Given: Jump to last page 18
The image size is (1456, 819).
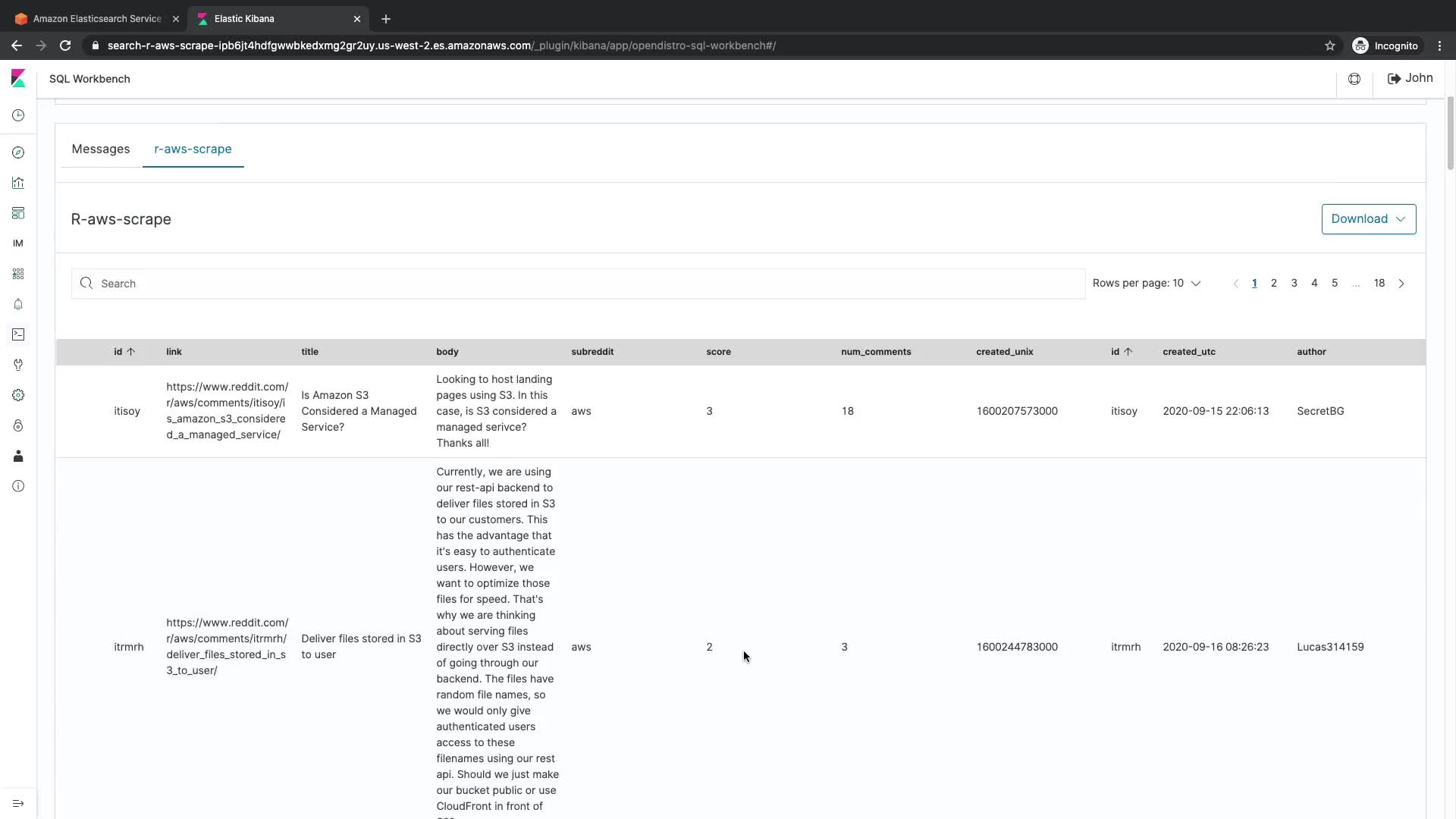Looking at the screenshot, I should click(1379, 283).
